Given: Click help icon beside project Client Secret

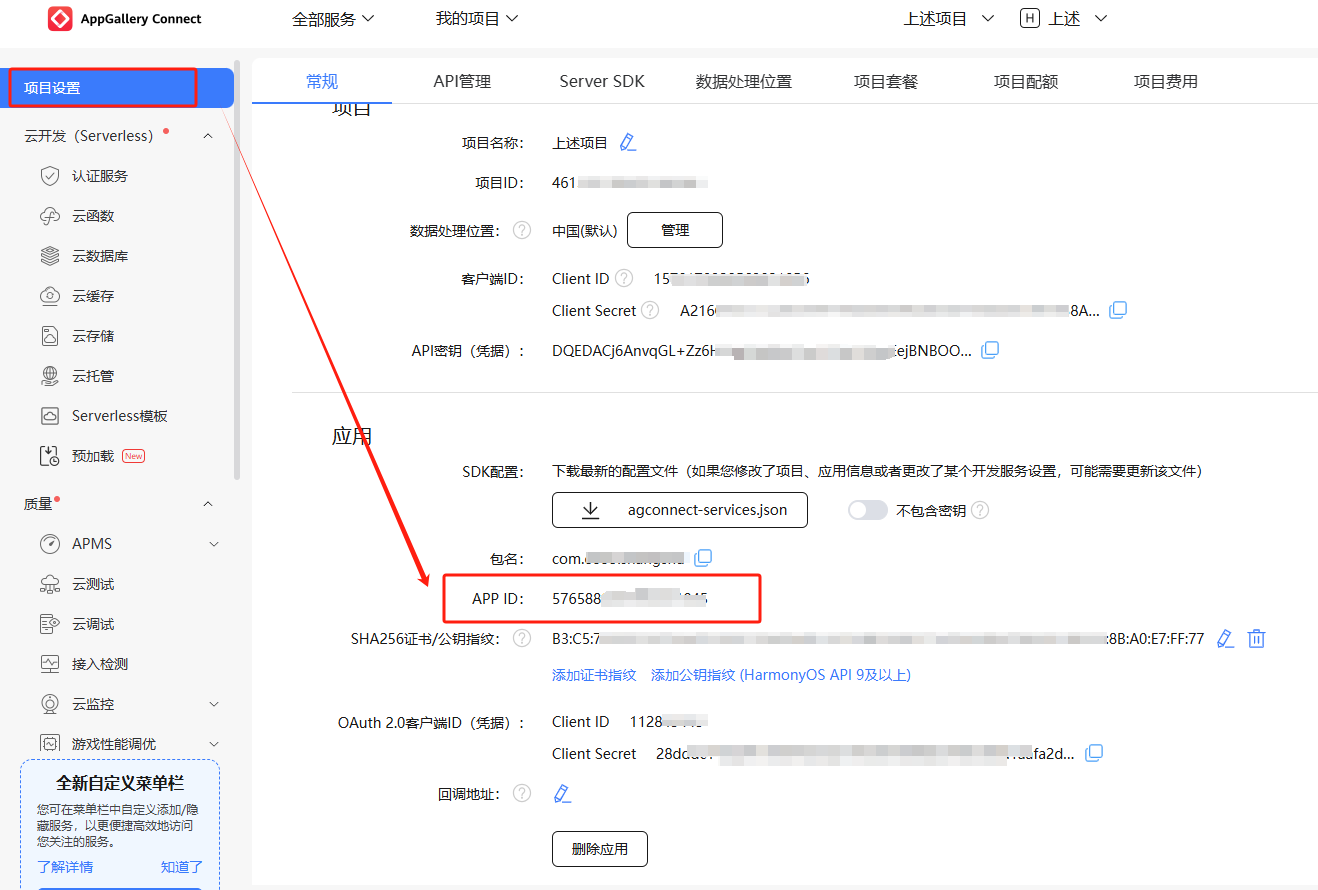Looking at the screenshot, I should [x=650, y=310].
